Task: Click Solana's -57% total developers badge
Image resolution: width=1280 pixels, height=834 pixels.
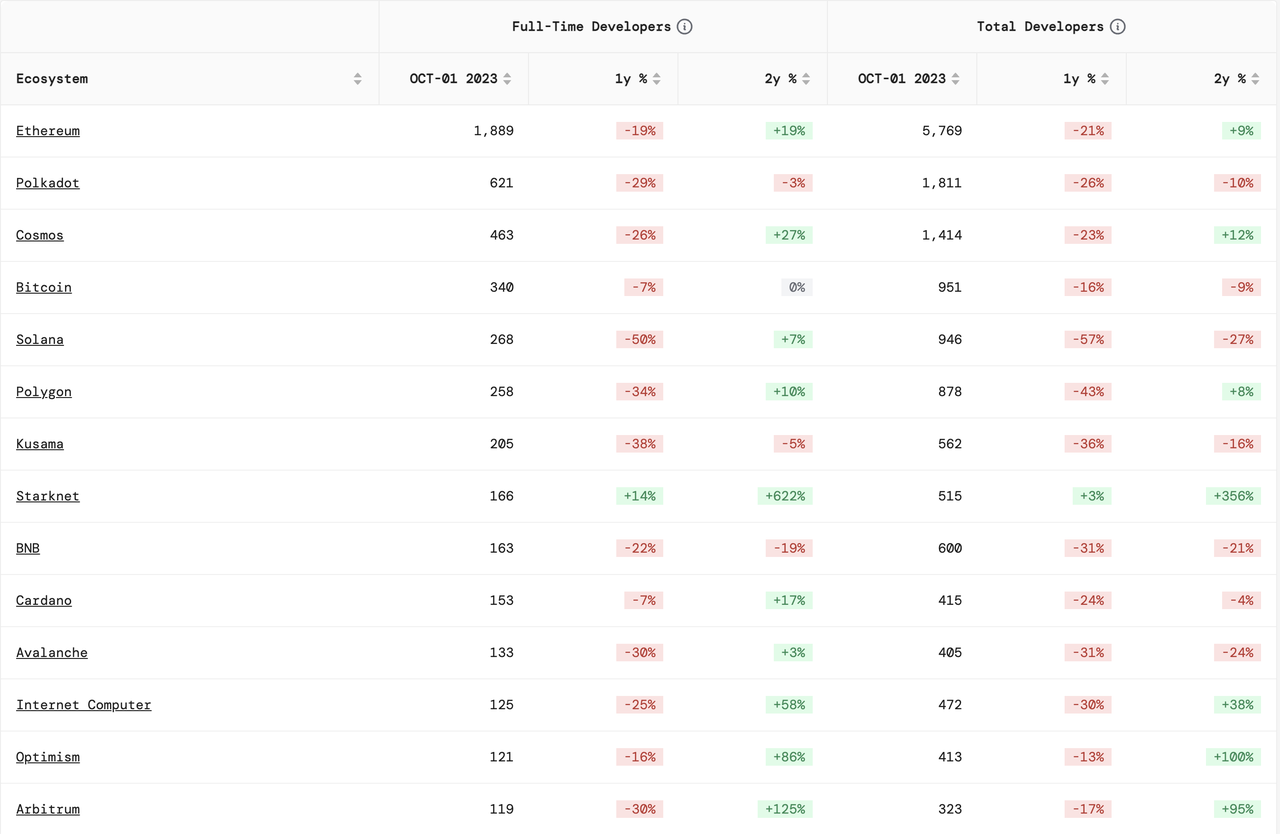Action: point(1088,339)
